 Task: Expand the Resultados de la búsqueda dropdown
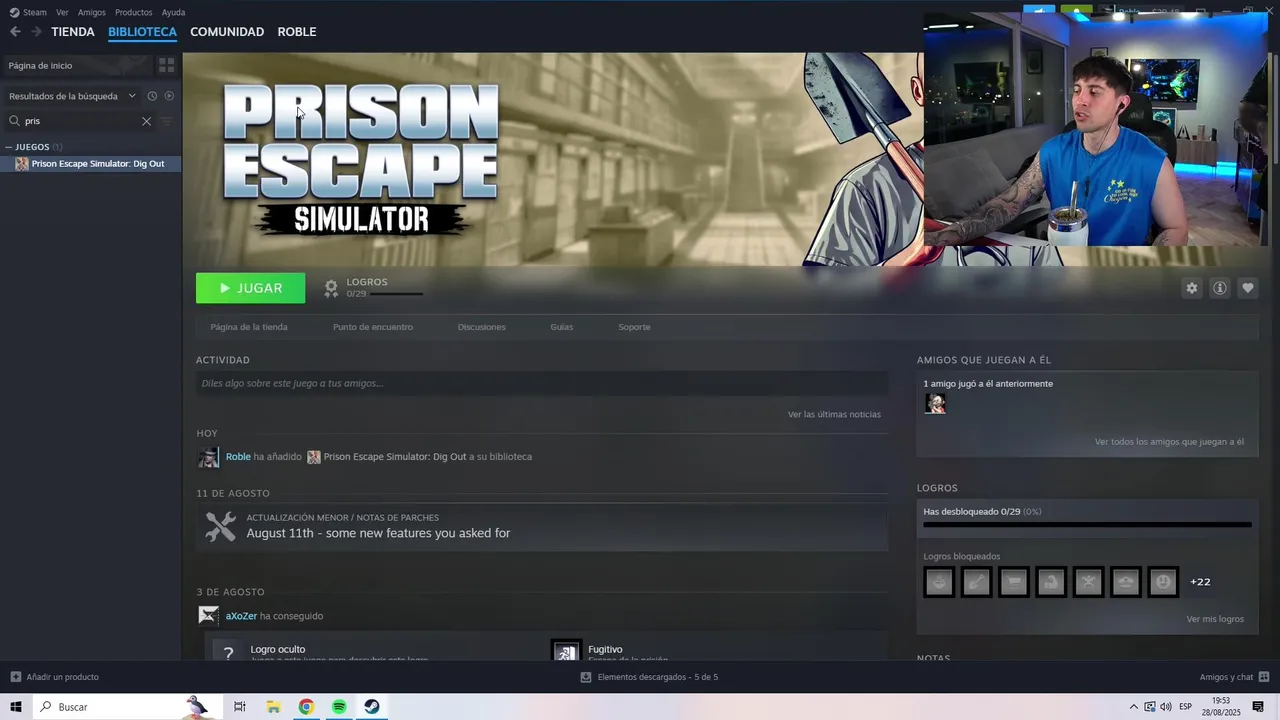coord(72,96)
